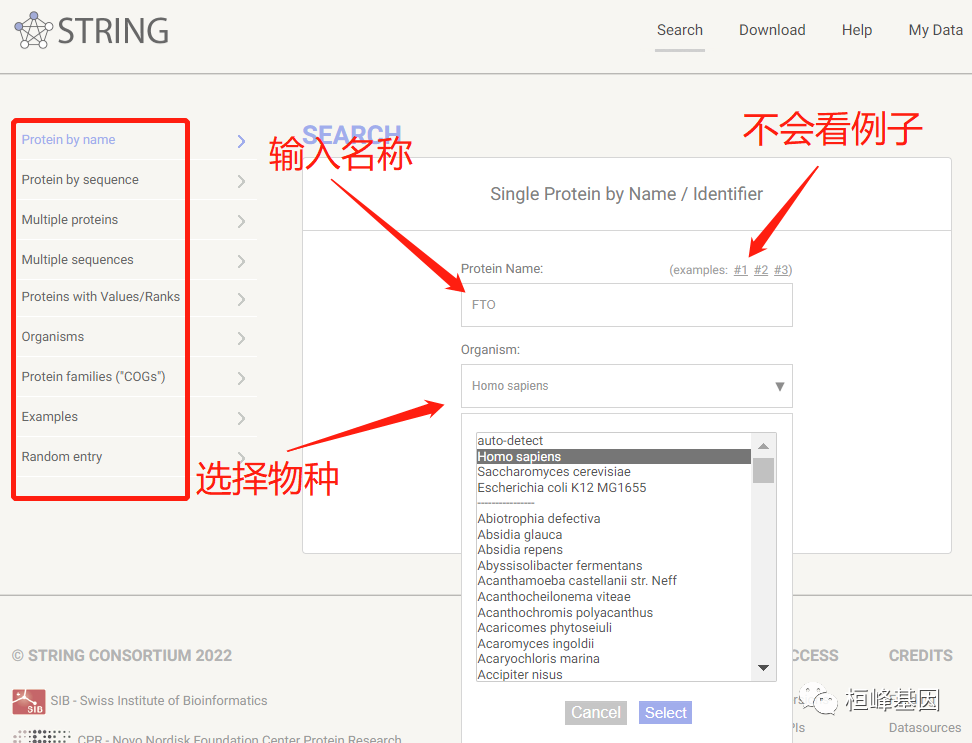Select Escherichia coli K12 MG1655
Viewport: 972px width, 743px height.
pos(614,488)
